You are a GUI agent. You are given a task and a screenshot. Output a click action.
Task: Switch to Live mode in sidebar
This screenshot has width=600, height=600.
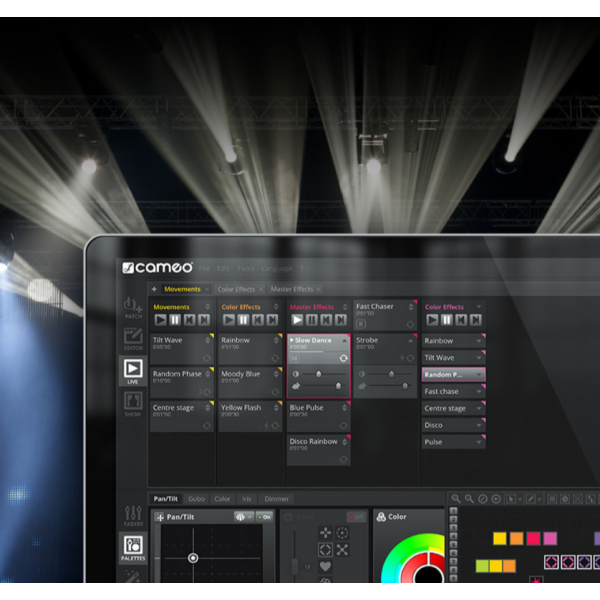(x=132, y=371)
